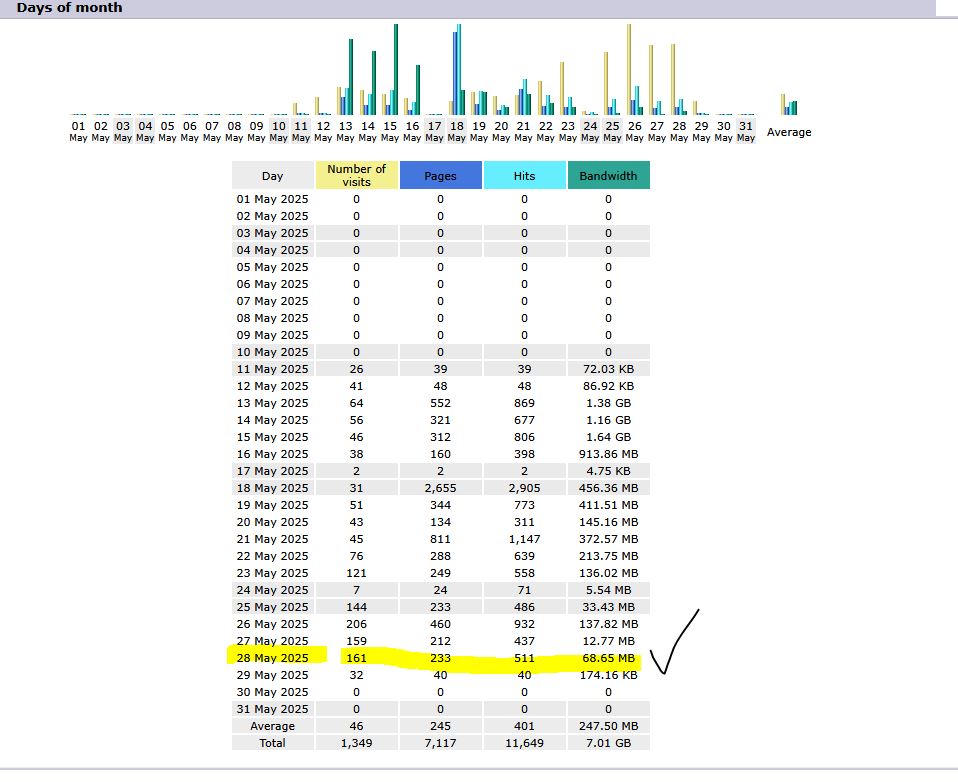Click the 811 pages value
The width and height of the screenshot is (958, 782).
click(441, 539)
